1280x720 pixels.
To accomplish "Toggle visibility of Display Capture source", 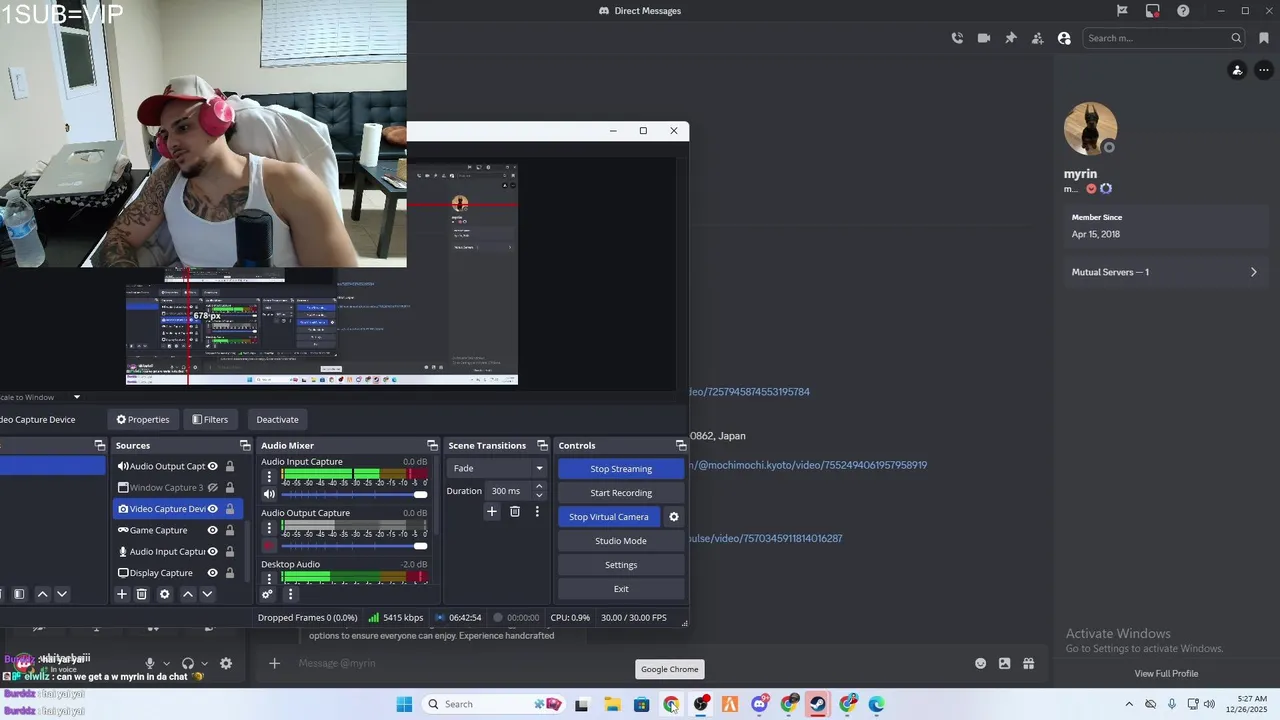I will (213, 573).
